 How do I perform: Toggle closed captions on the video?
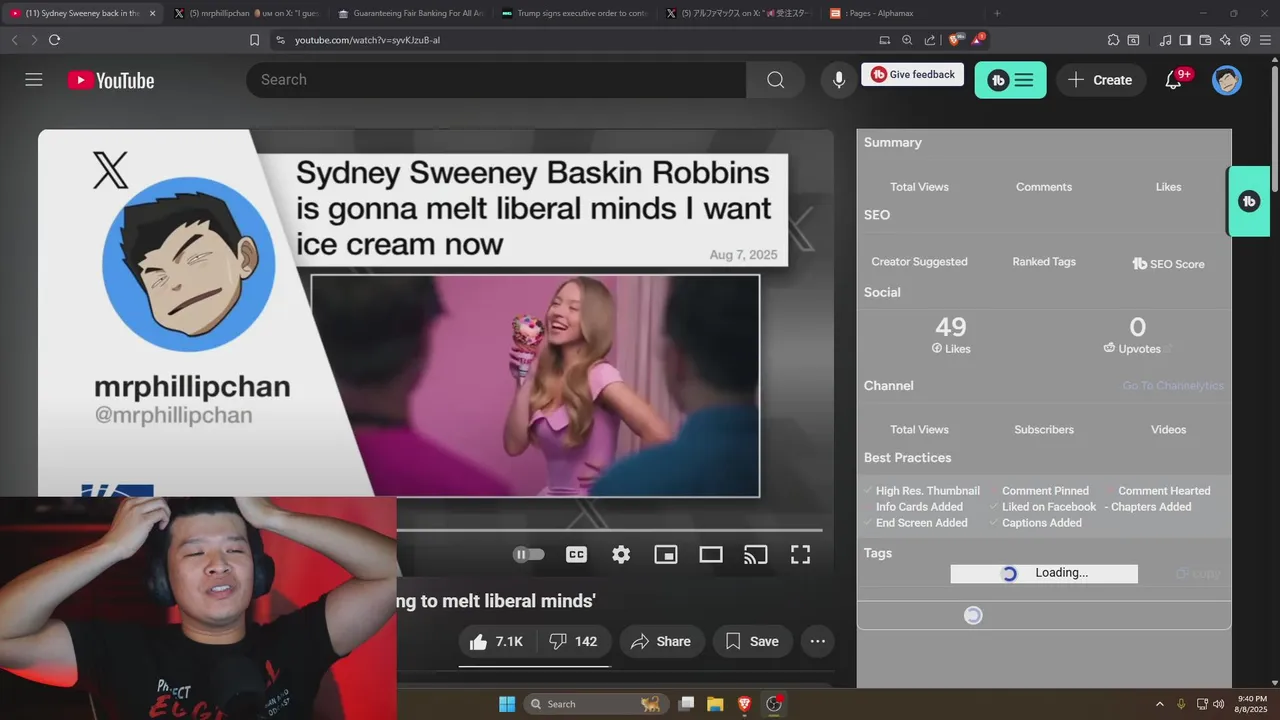[x=576, y=554]
